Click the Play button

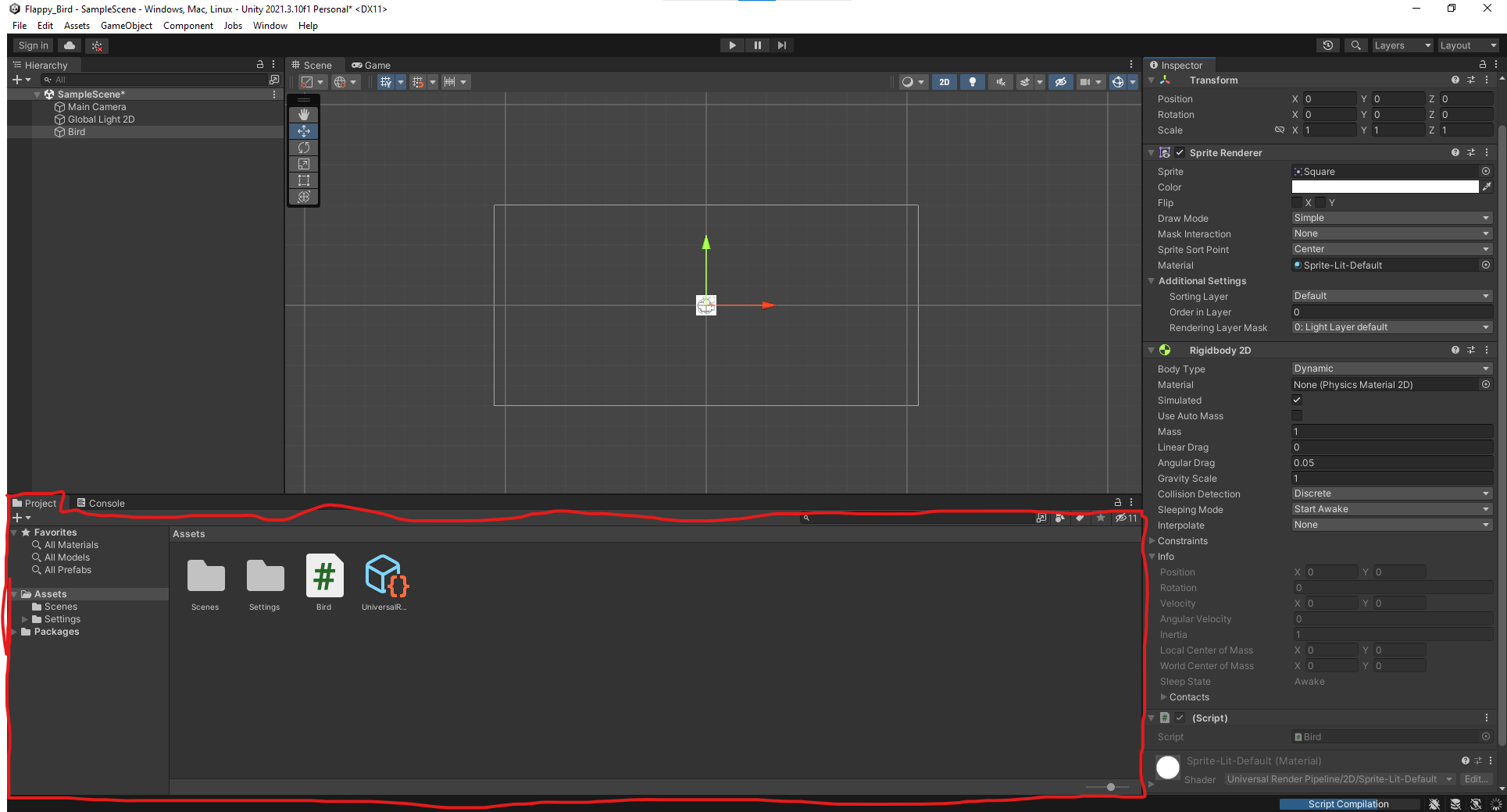pyautogui.click(x=732, y=45)
